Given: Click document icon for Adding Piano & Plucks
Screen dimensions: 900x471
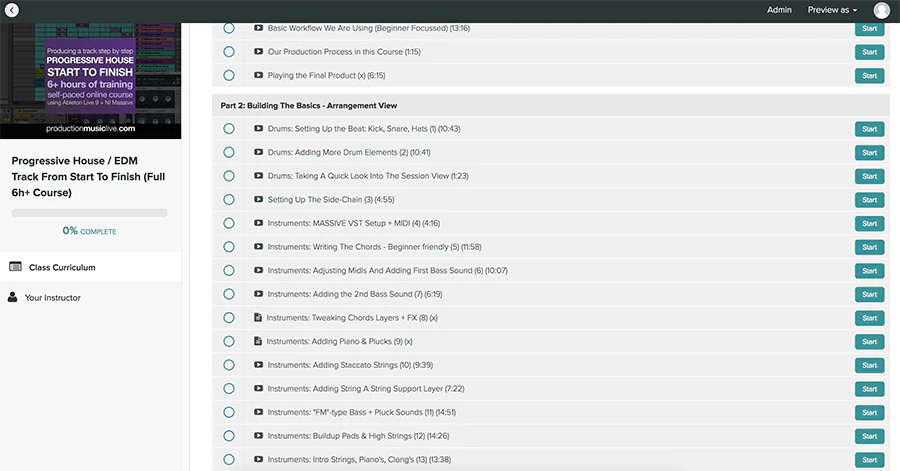Looking at the screenshot, I should pos(258,341).
